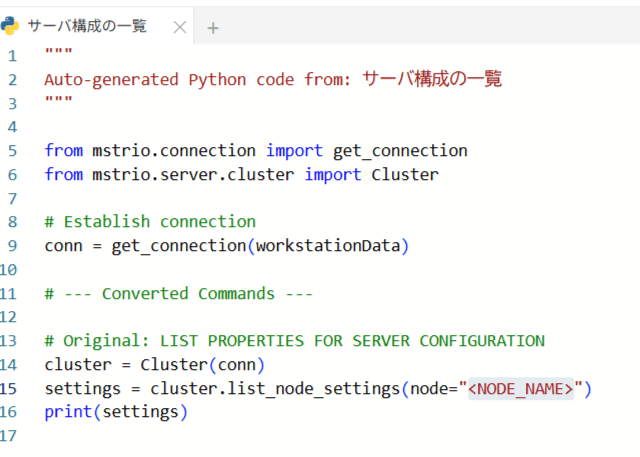Click line number 1 in the gutter
Viewport: 640px width, 457px height.
(x=12, y=55)
